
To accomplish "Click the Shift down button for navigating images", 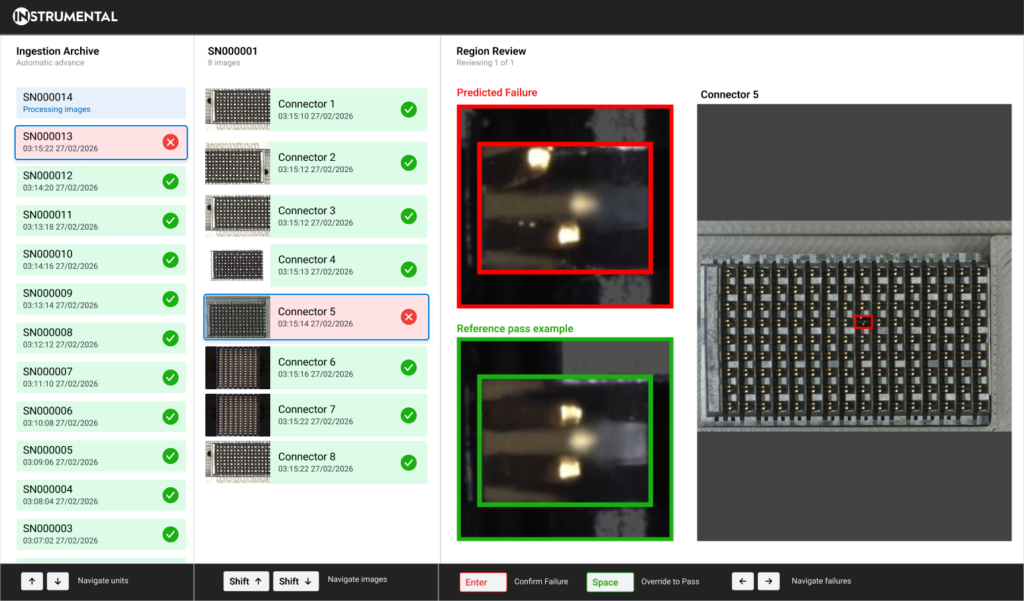I will point(296,580).
